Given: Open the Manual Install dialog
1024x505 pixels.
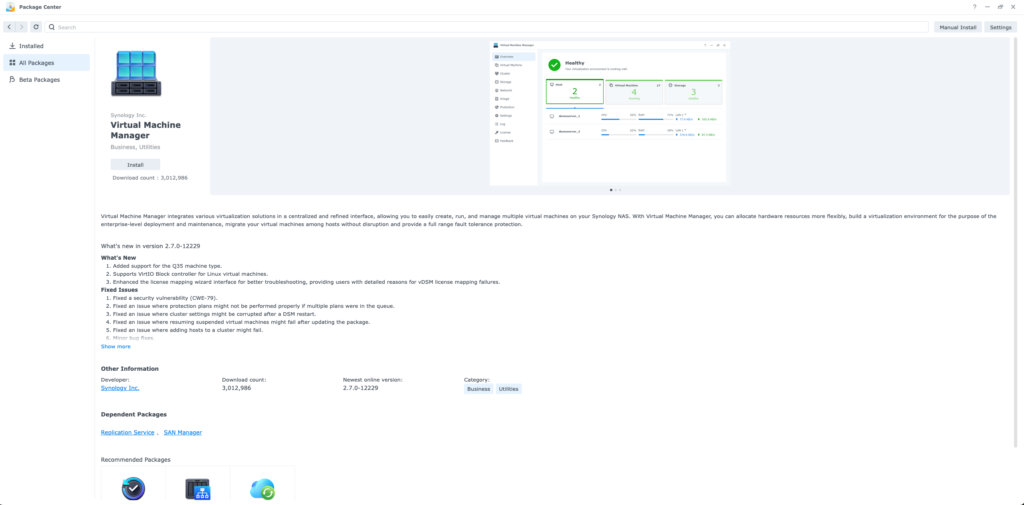Looking at the screenshot, I should [957, 27].
